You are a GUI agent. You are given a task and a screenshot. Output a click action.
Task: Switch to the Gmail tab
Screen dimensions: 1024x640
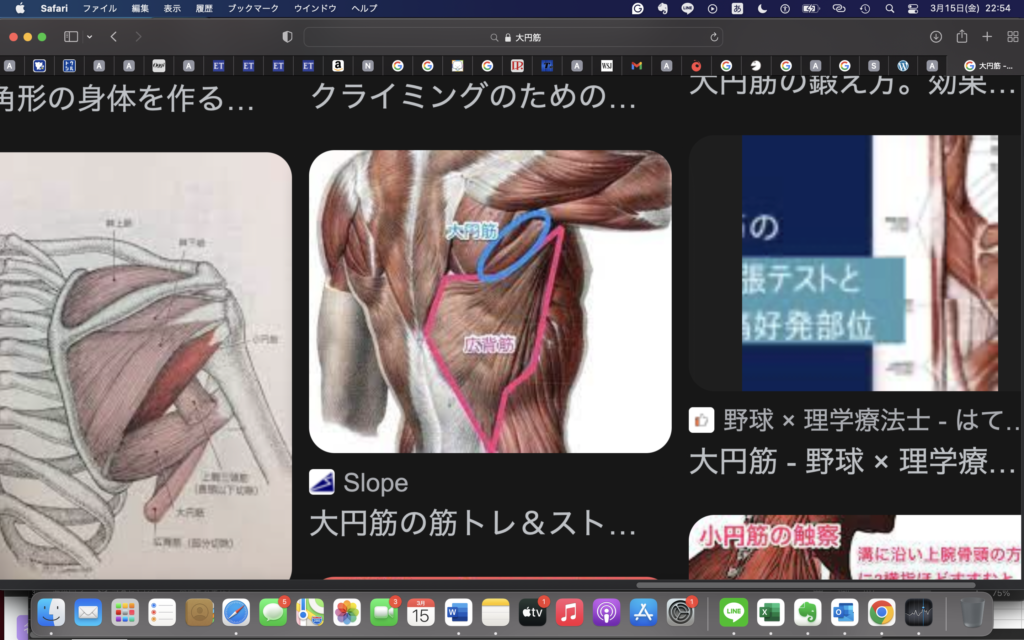coord(636,66)
